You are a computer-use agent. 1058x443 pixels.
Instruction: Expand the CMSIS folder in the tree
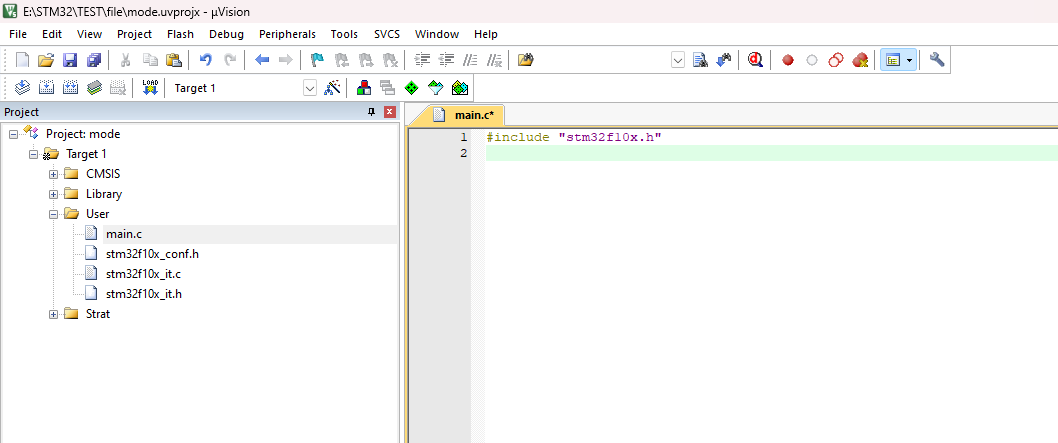[54, 174]
